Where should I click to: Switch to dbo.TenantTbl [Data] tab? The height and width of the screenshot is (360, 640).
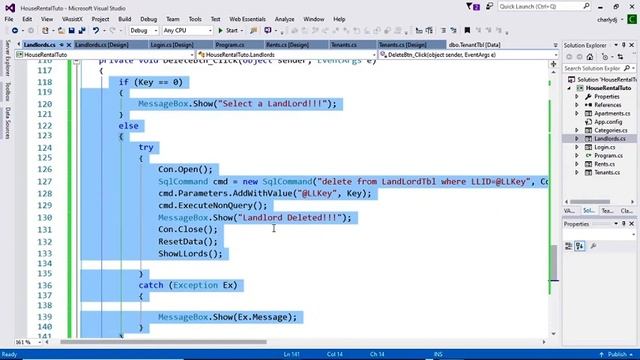click(x=475, y=45)
